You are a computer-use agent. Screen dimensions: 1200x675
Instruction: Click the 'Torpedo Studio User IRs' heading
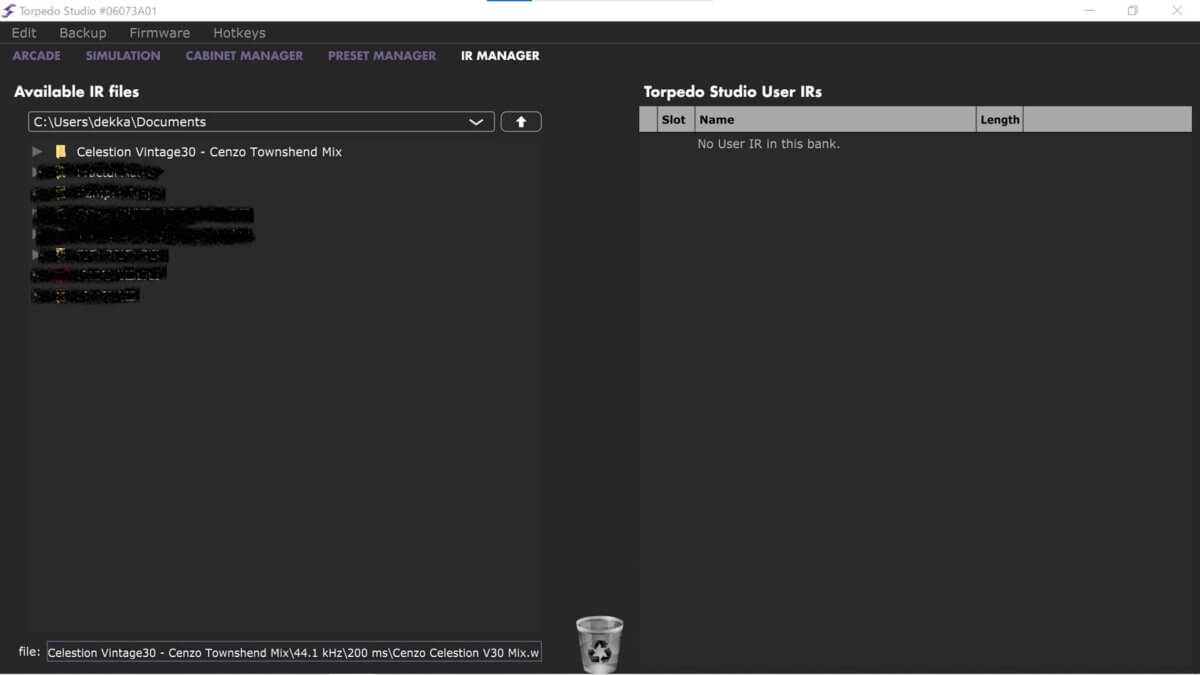pos(733,92)
